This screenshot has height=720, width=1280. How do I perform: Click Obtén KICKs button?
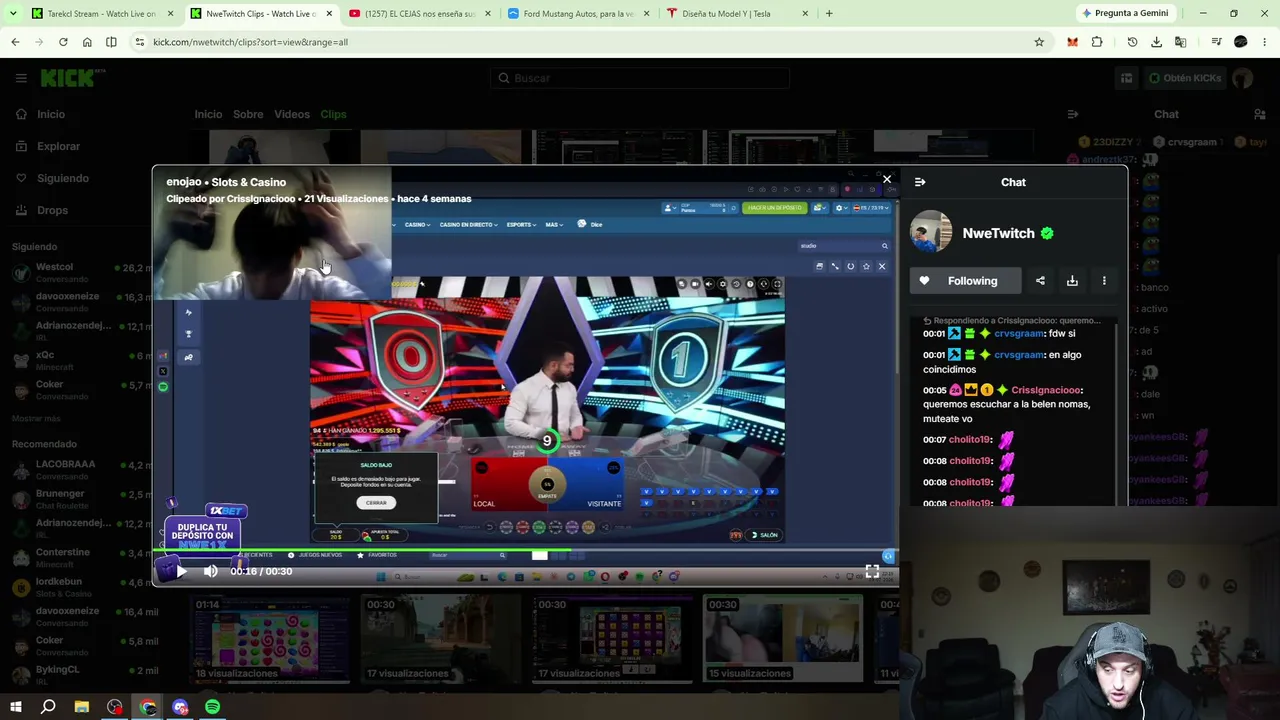click(x=1184, y=78)
